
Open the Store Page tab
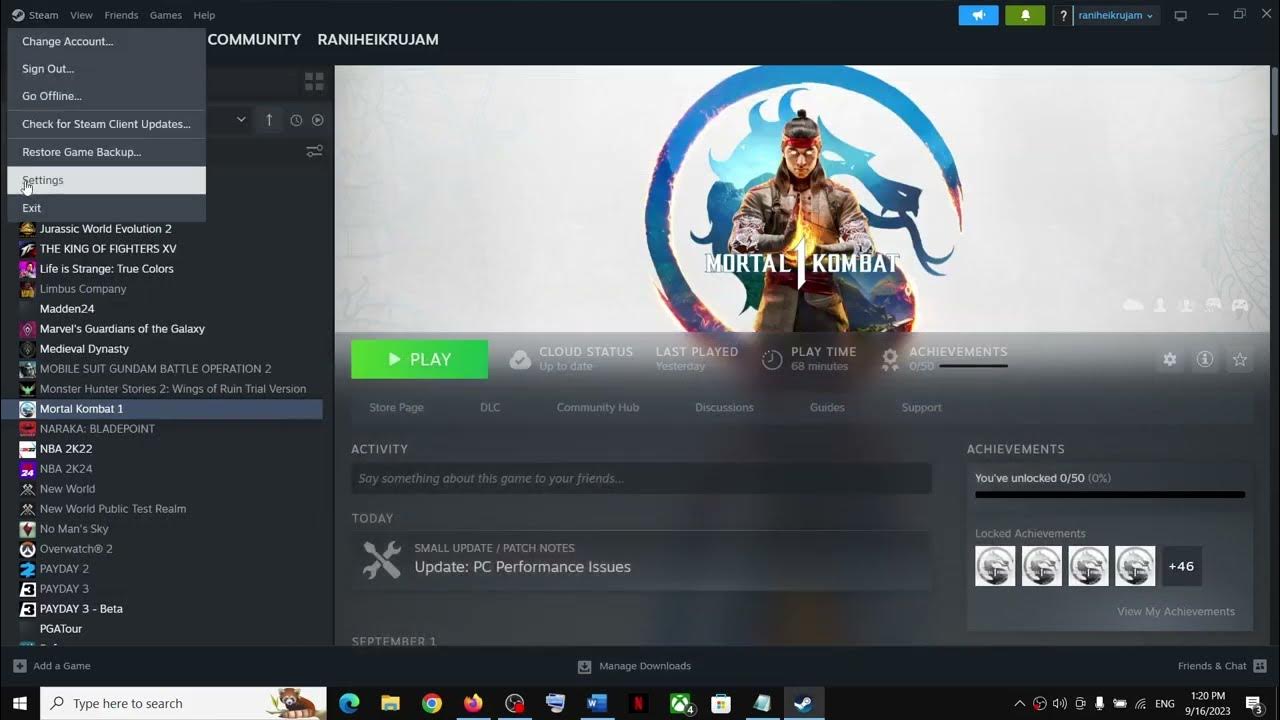point(397,408)
